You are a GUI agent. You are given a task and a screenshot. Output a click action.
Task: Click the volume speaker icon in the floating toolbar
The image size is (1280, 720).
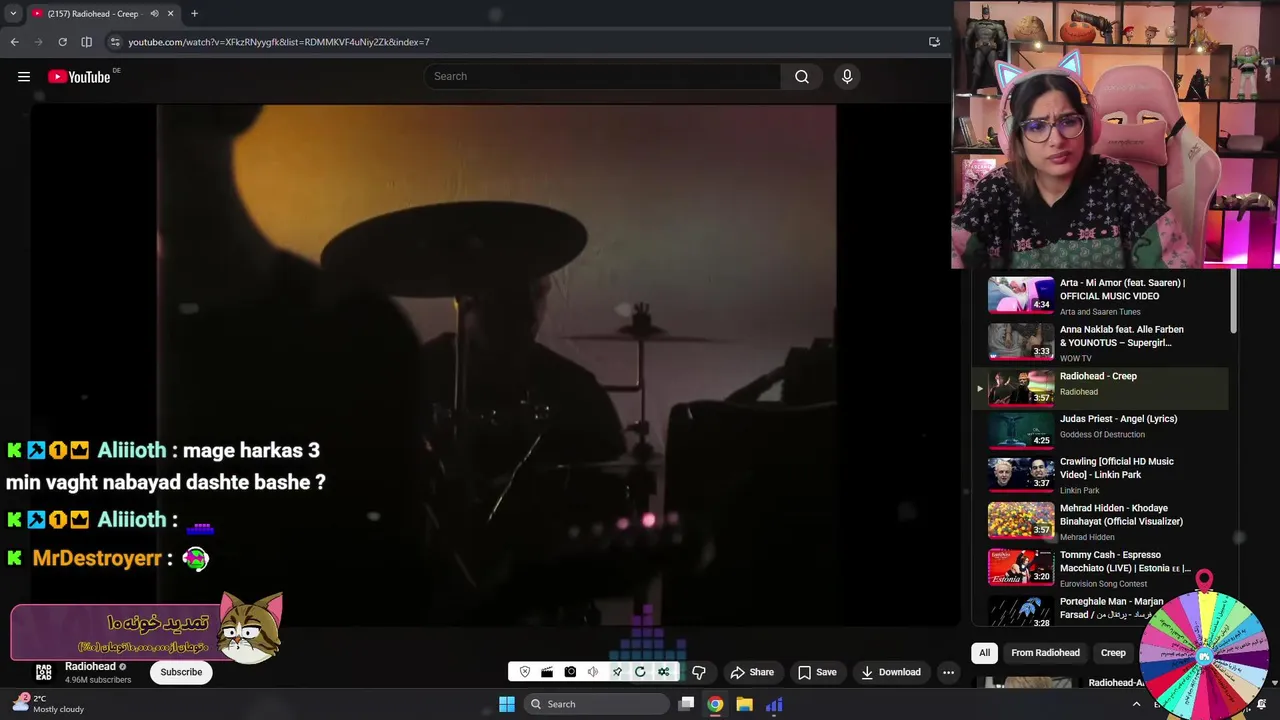point(593,672)
